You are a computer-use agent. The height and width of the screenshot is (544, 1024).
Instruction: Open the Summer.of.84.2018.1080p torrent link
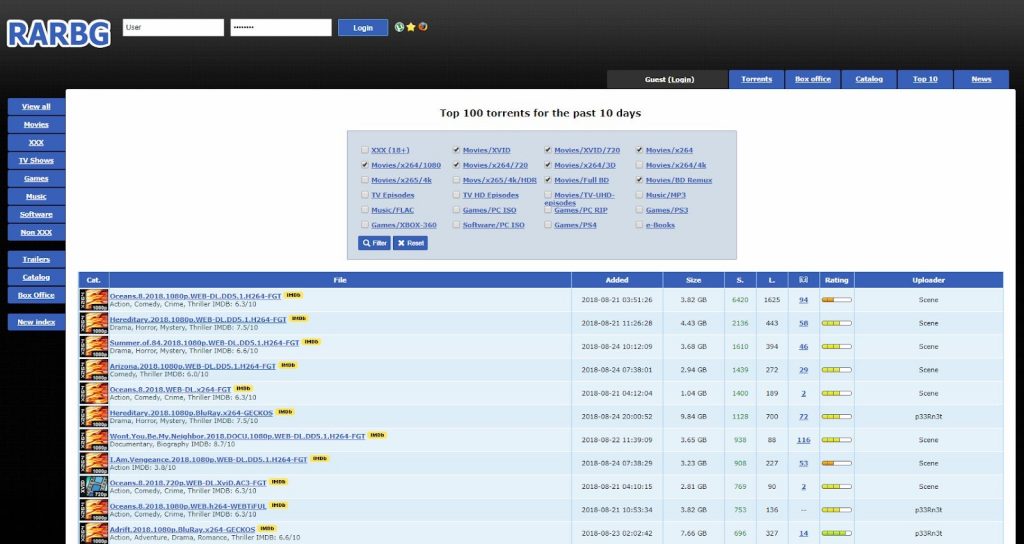[x=204, y=342]
